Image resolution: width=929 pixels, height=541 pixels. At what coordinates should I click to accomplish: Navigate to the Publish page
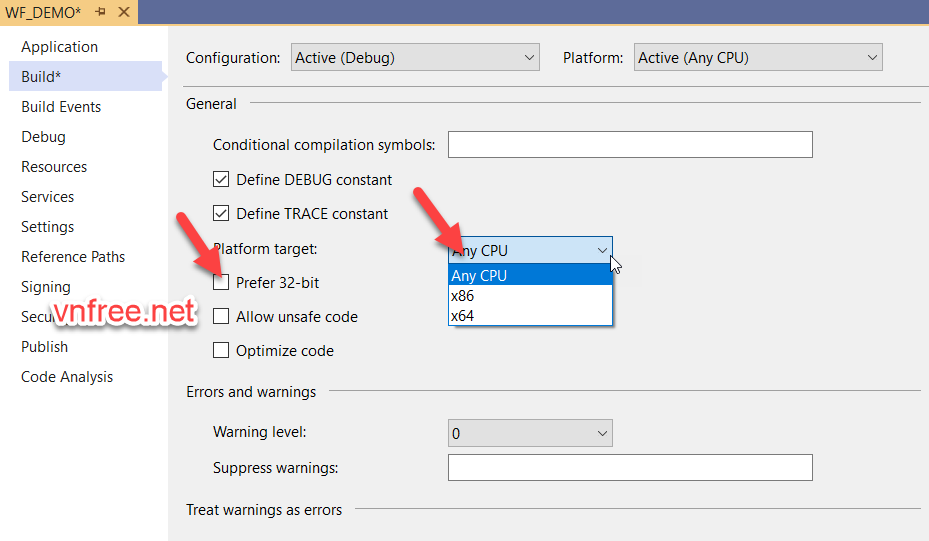45,347
